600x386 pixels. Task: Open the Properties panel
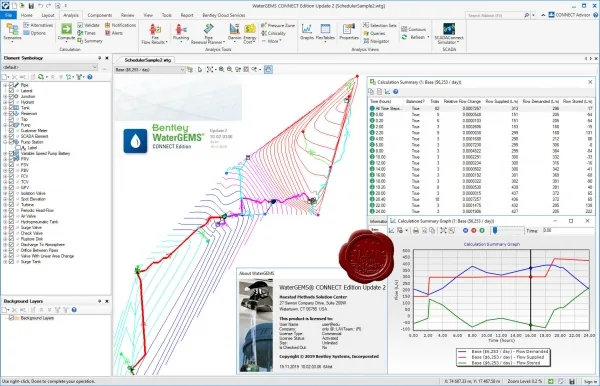coord(349,32)
